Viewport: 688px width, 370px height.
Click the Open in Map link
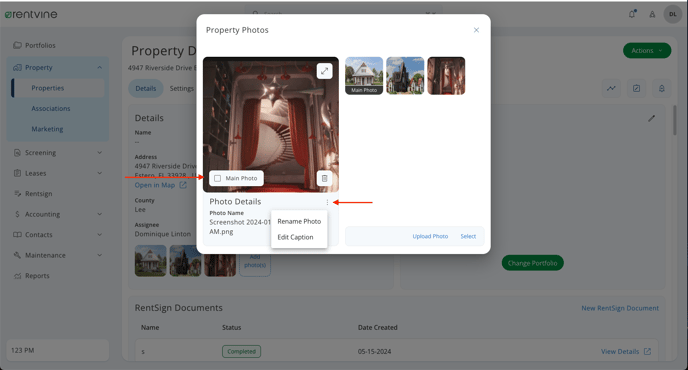coord(154,185)
